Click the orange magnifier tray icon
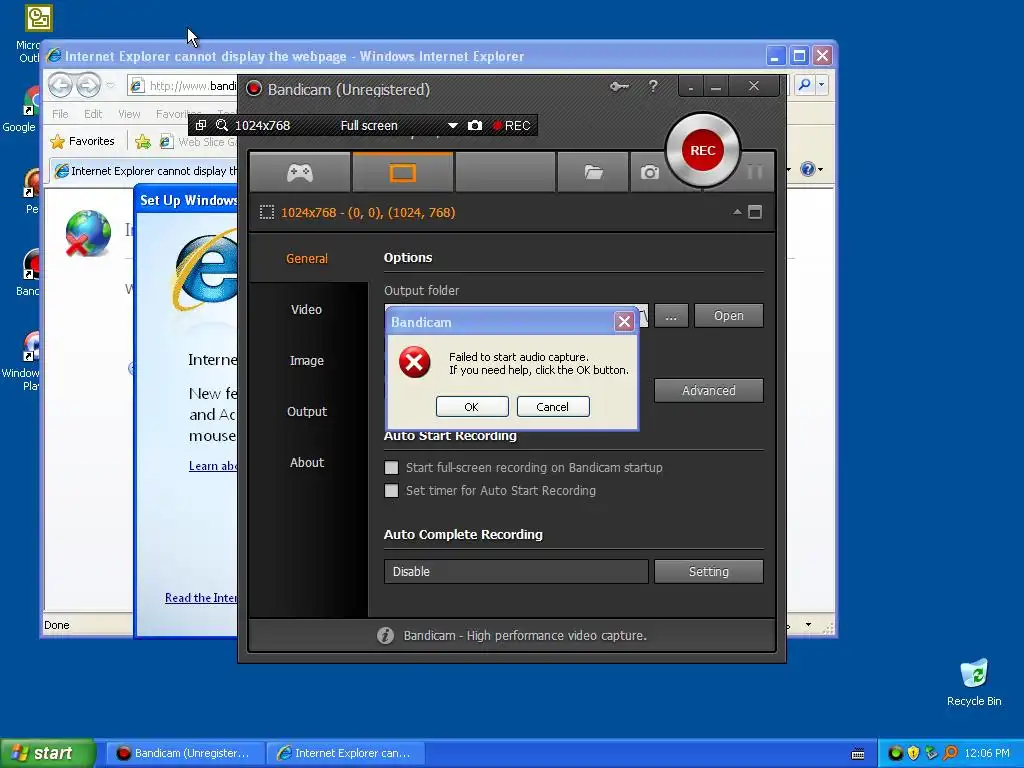This screenshot has height=768, width=1024. coord(950,753)
